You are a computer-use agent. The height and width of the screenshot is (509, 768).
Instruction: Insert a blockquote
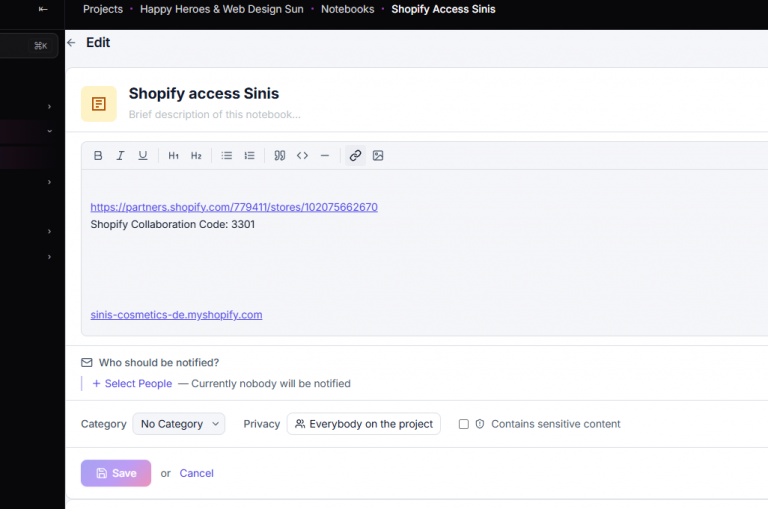[280, 156]
